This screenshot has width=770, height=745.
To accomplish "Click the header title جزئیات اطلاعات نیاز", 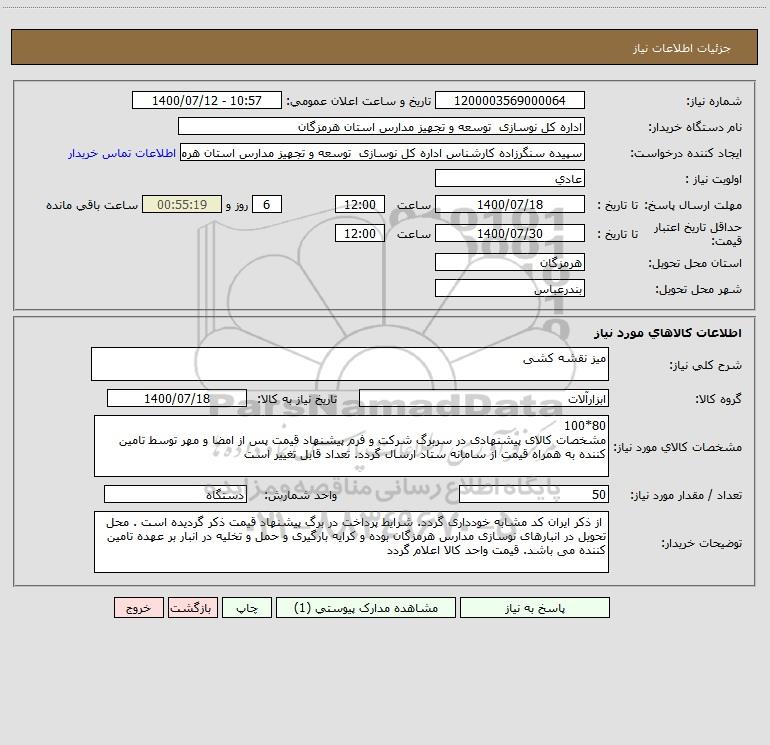I will pos(682,48).
